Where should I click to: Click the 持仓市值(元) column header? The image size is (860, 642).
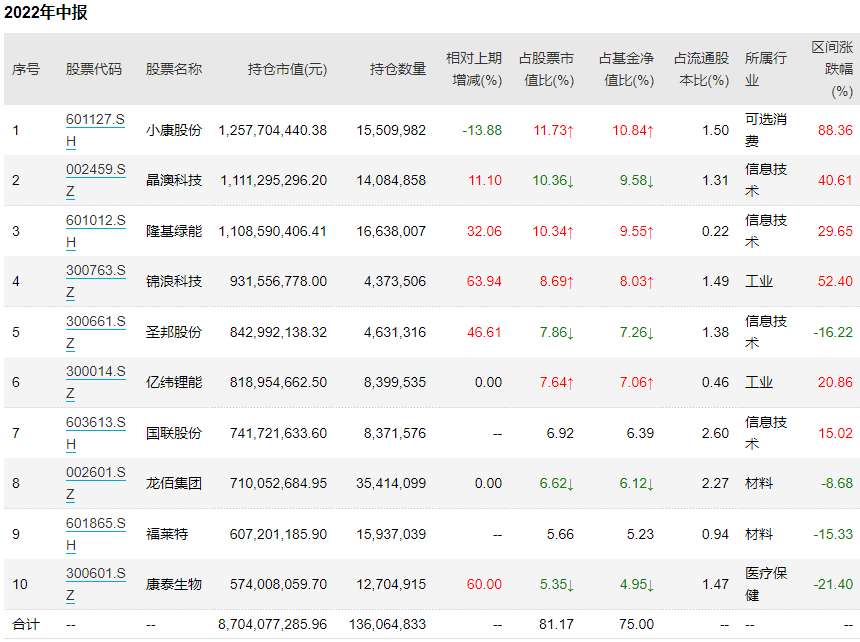tap(287, 69)
